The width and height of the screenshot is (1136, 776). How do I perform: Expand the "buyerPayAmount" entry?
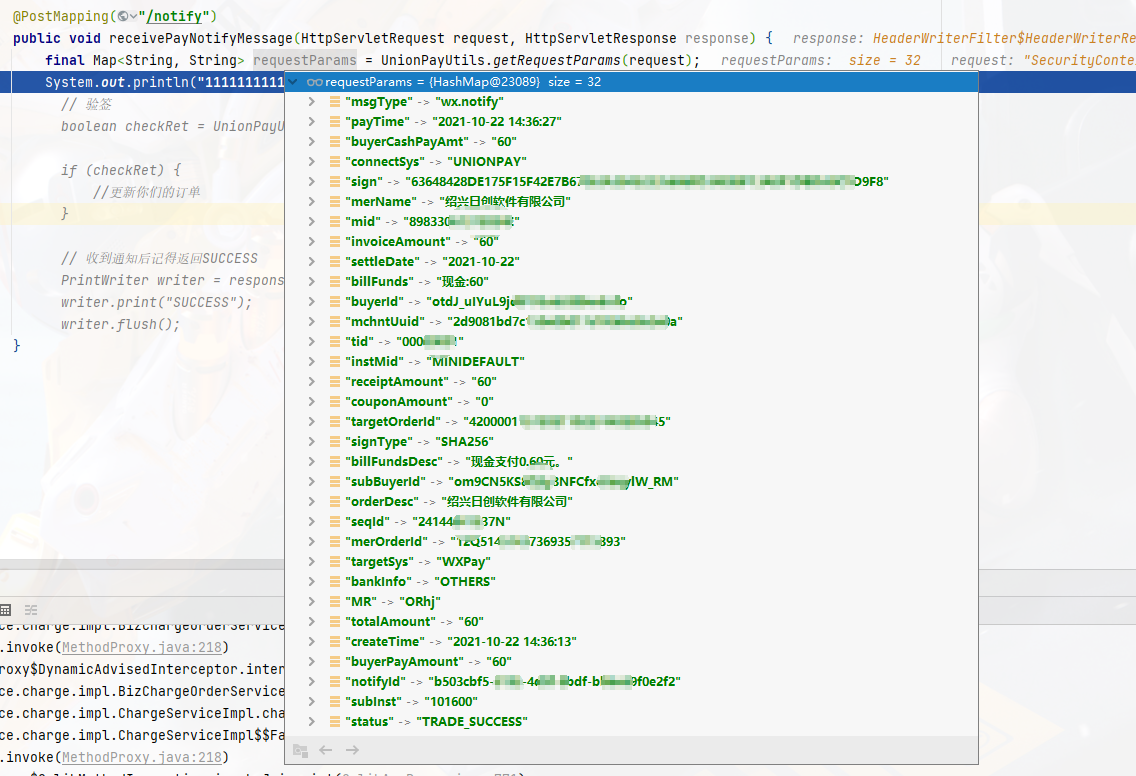click(x=312, y=662)
